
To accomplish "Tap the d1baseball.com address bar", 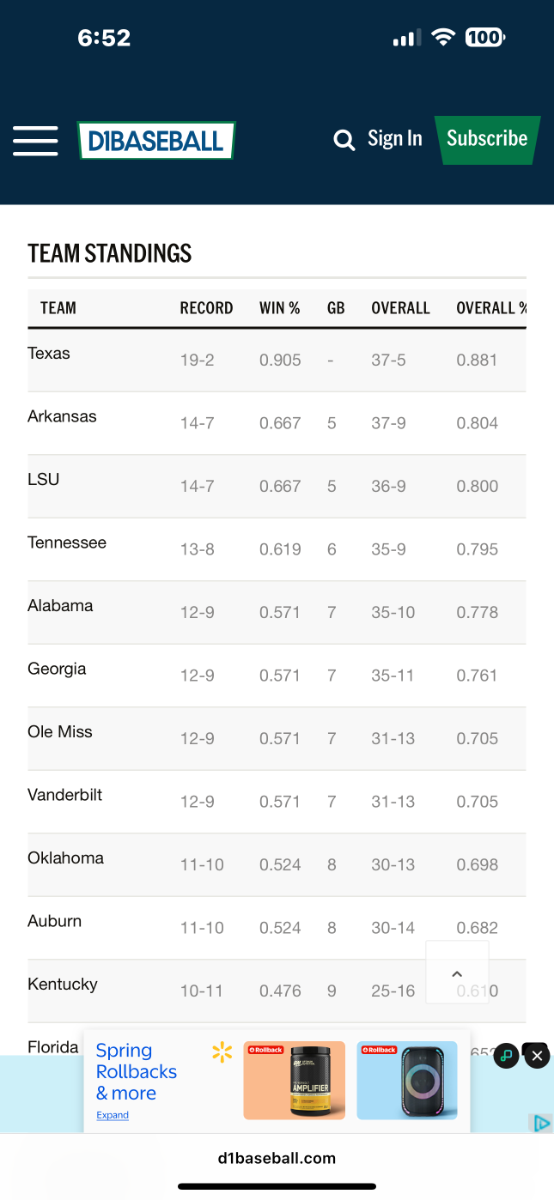I will [x=277, y=1158].
